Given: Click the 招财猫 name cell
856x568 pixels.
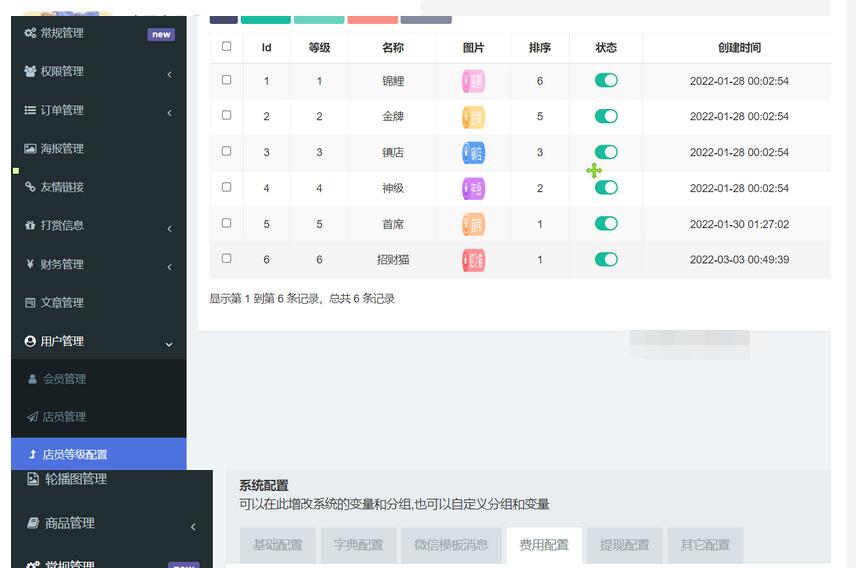Looking at the screenshot, I should coord(393,259).
